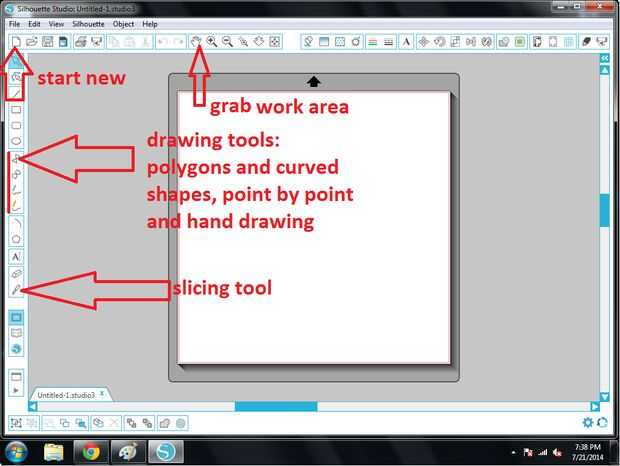Select the Rounded Rectangle tool
This screenshot has height=466, width=620.
pyautogui.click(x=16, y=125)
